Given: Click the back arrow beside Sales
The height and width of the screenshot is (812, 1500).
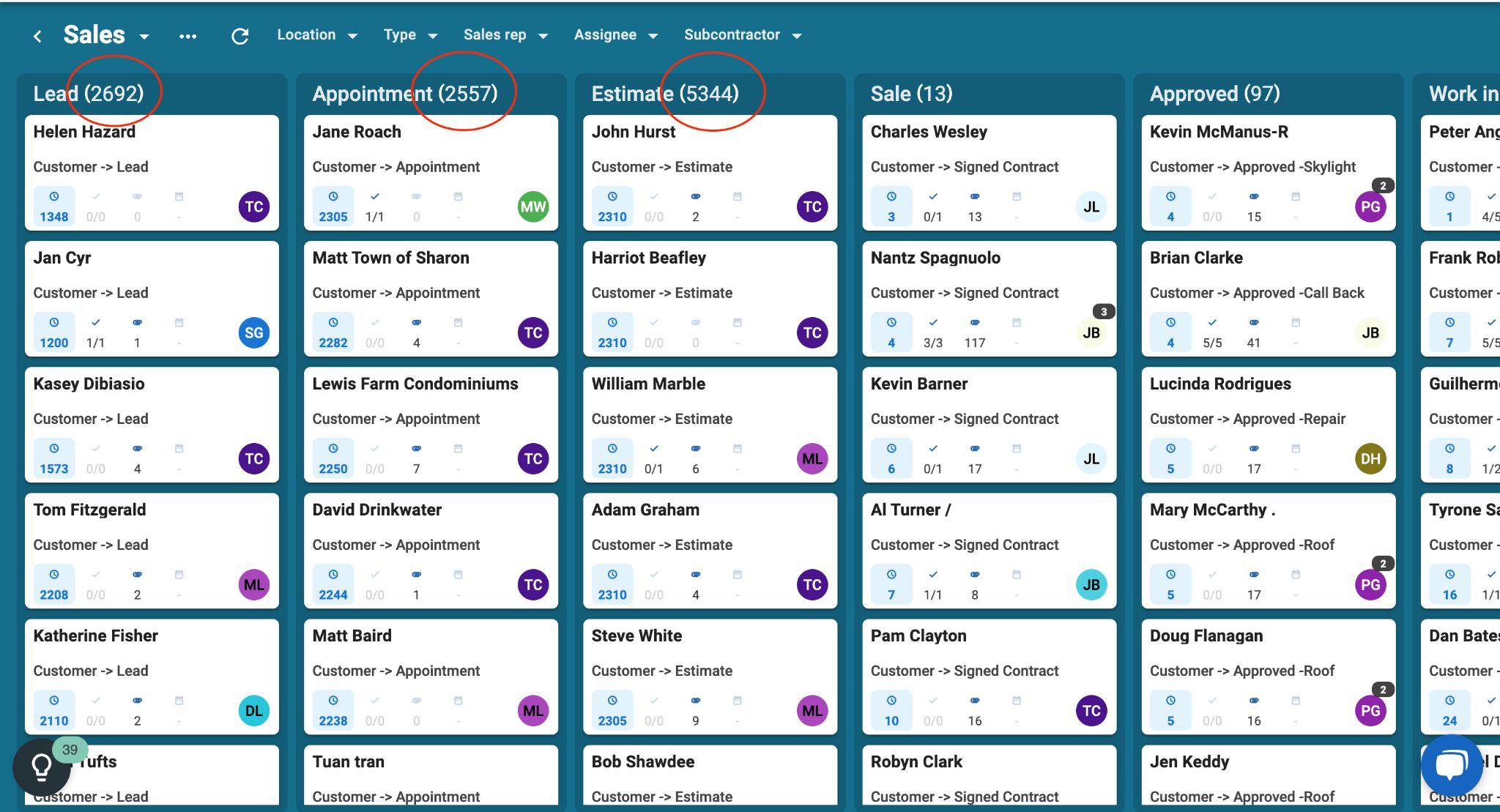Looking at the screenshot, I should coord(37,36).
